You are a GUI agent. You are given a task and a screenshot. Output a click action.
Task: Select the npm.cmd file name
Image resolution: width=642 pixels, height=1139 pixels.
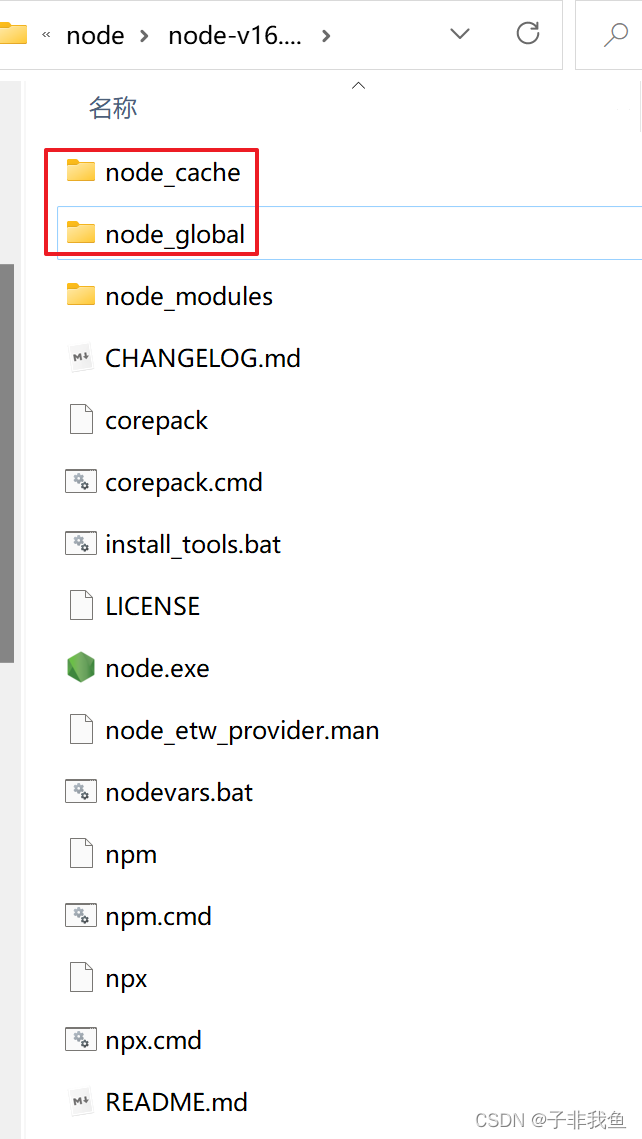tap(158, 917)
